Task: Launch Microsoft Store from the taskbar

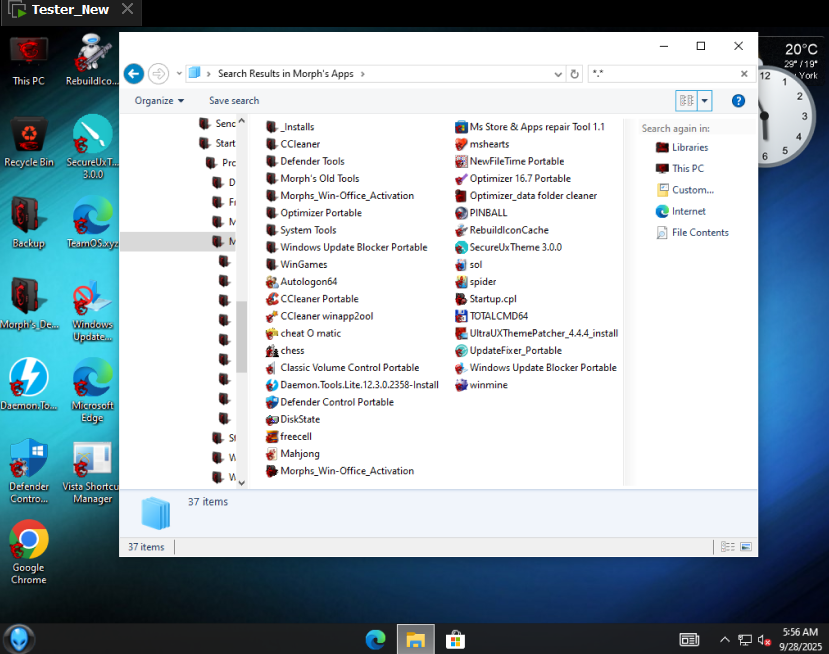Action: click(454, 639)
